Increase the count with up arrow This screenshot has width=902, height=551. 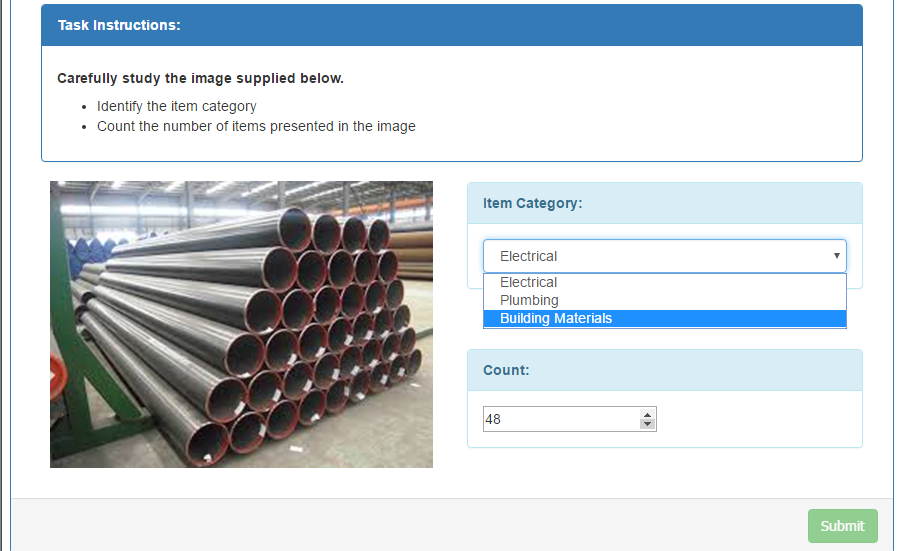648,414
